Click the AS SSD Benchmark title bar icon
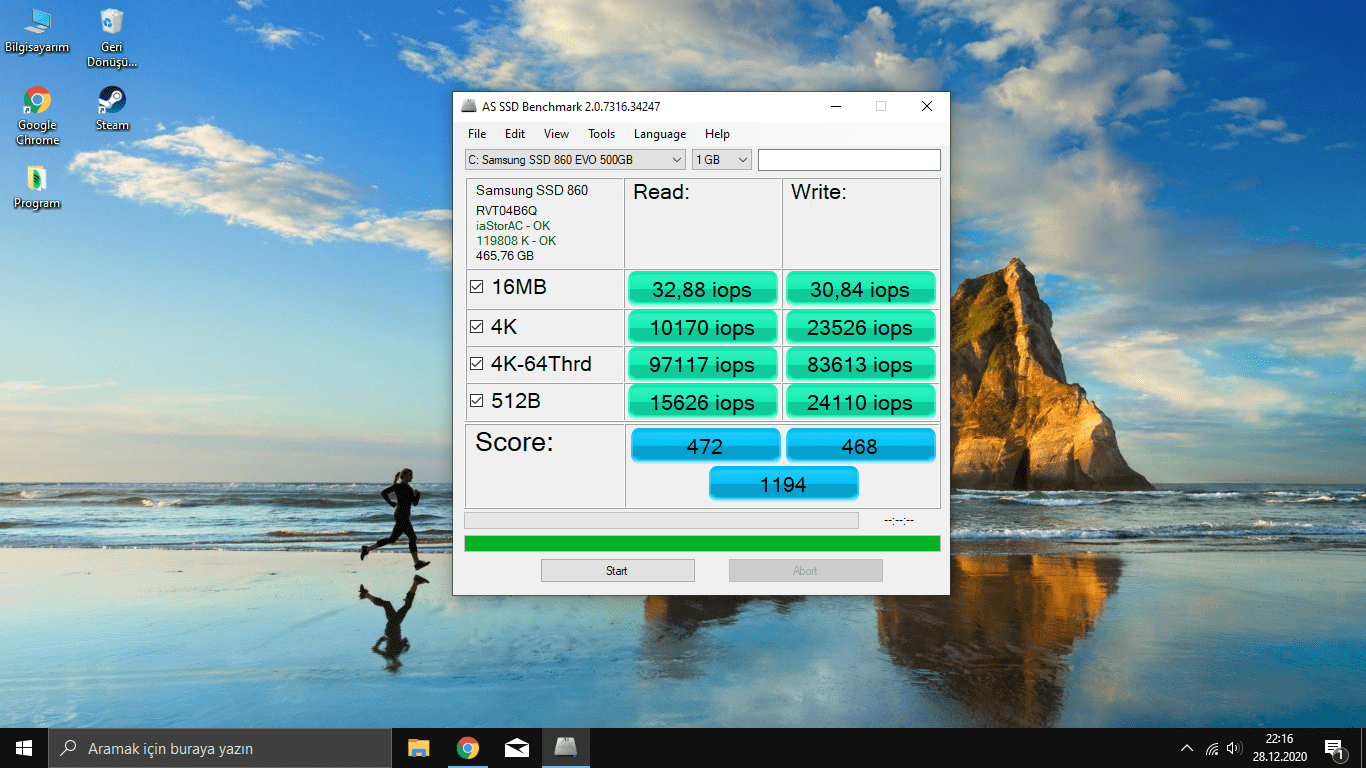1366x768 pixels. pos(469,106)
